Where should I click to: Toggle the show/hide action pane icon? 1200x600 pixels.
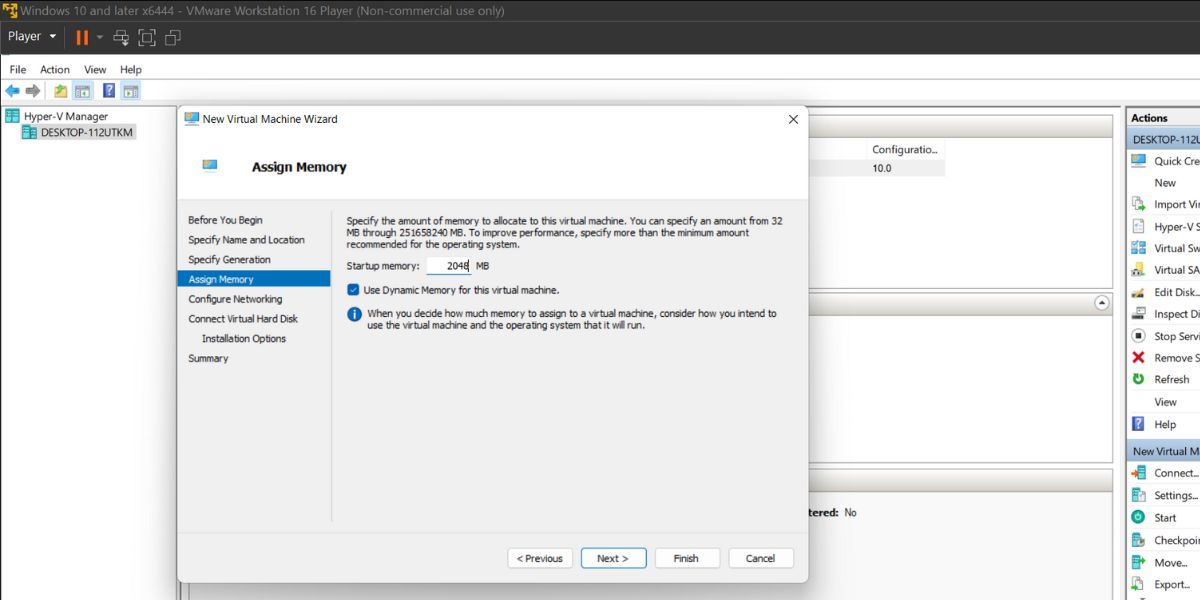click(x=131, y=91)
